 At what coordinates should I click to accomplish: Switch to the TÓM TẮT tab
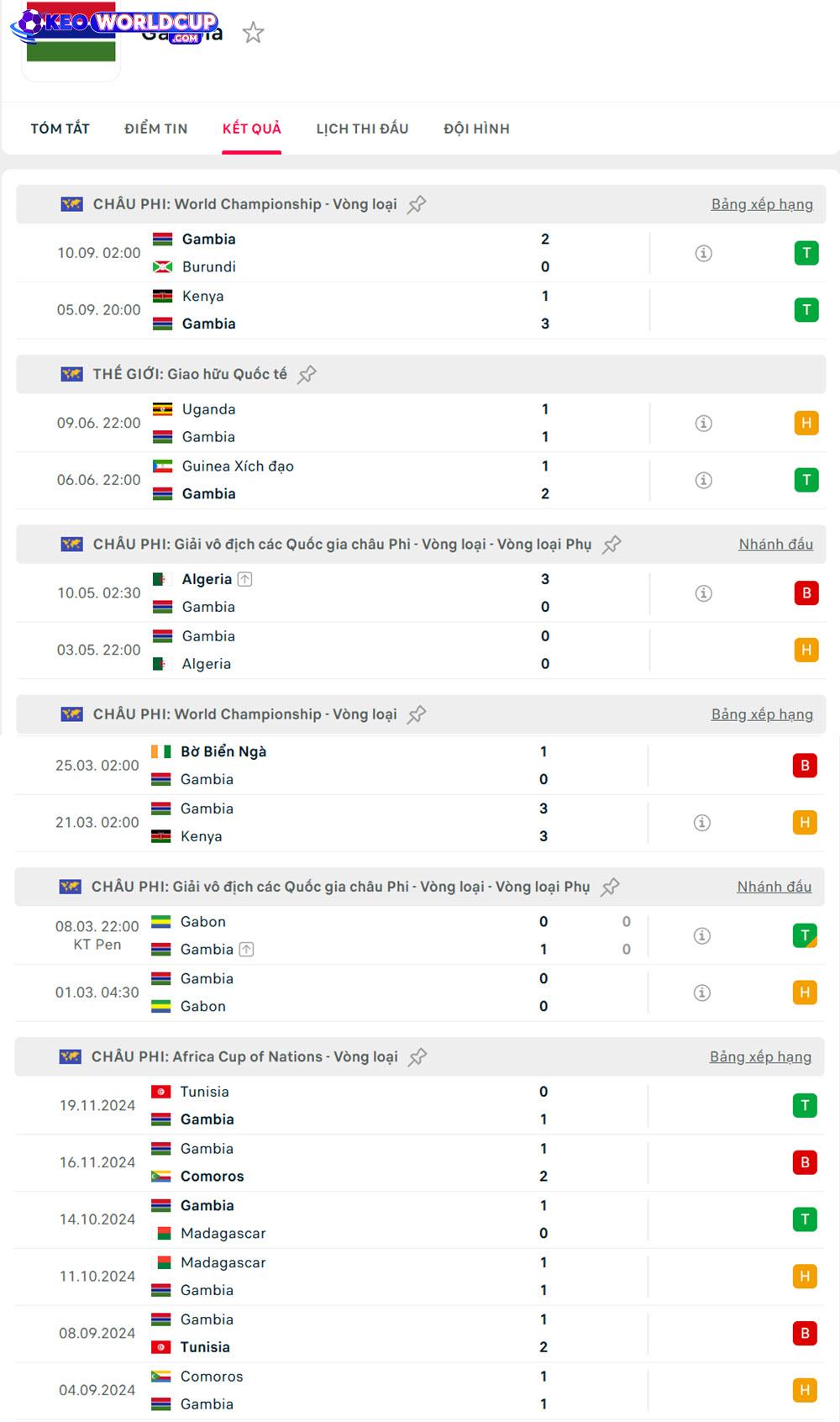pyautogui.click(x=60, y=129)
